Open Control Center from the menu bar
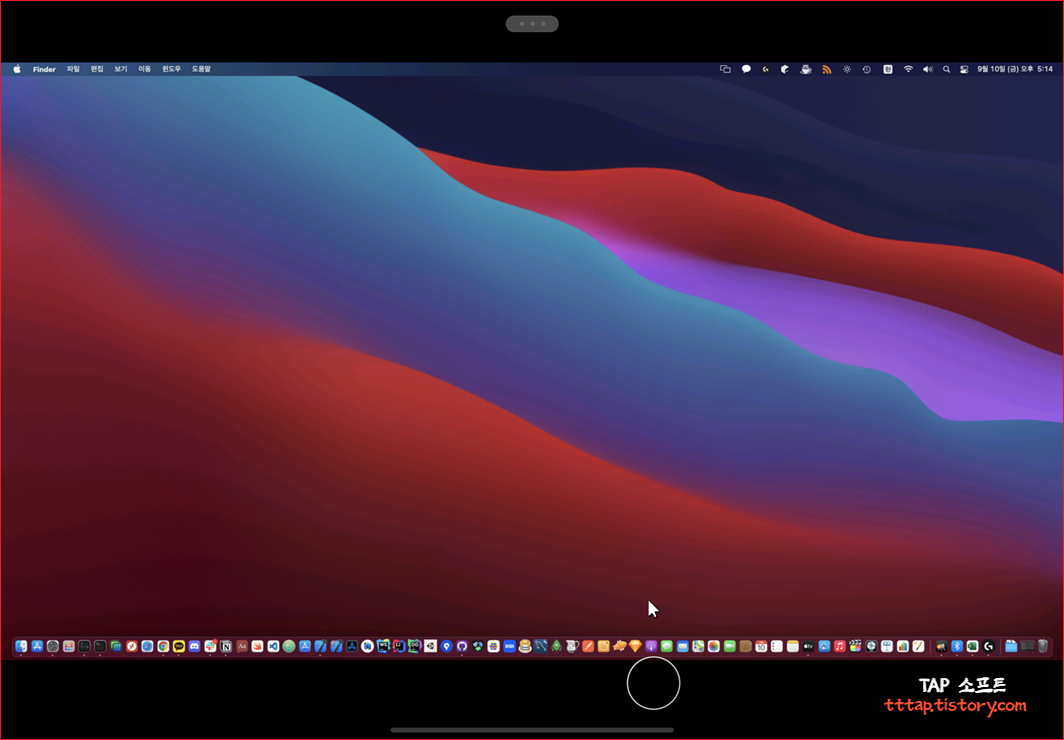This screenshot has width=1064, height=740. pos(964,69)
